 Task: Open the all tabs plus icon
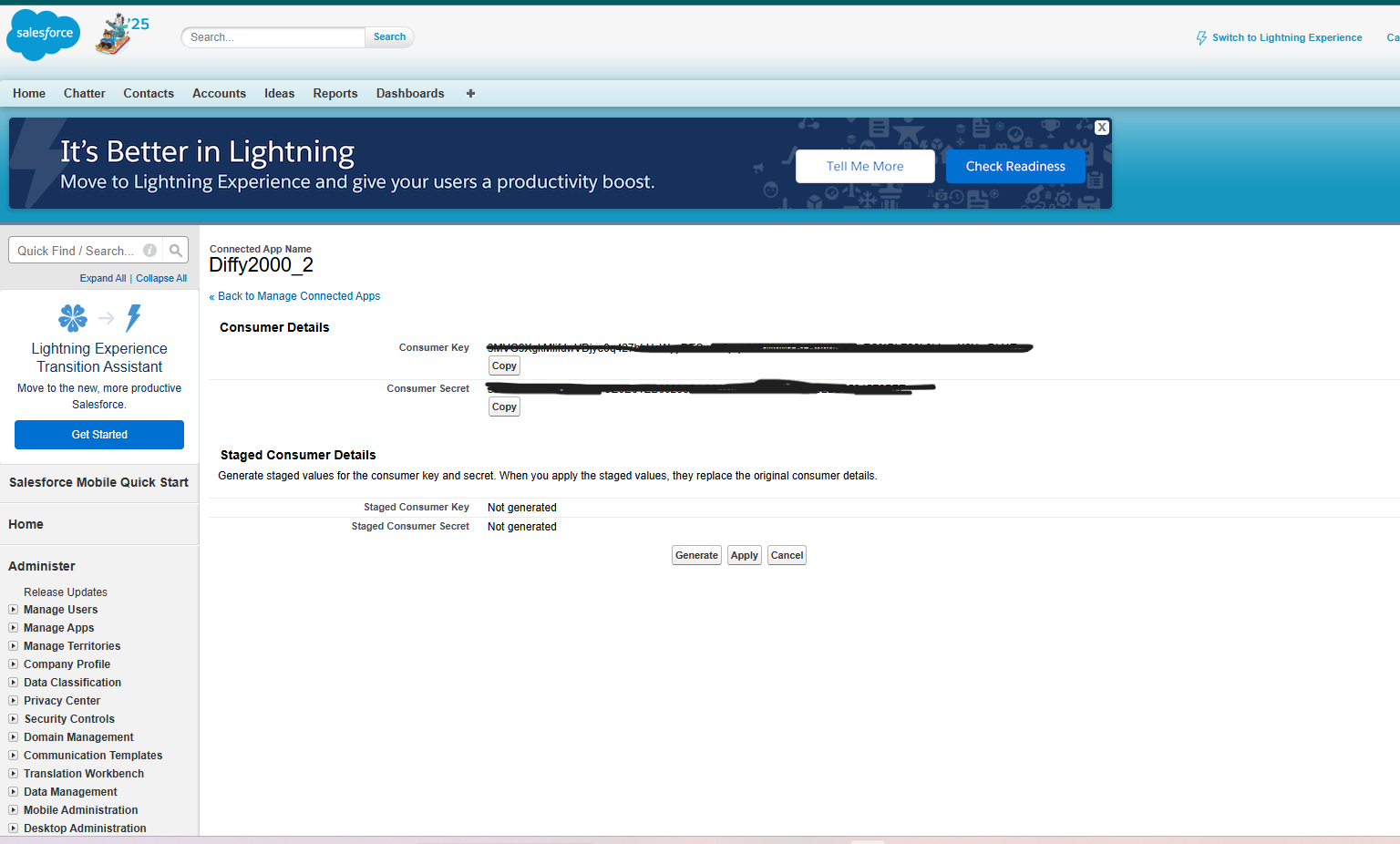pyautogui.click(x=470, y=93)
